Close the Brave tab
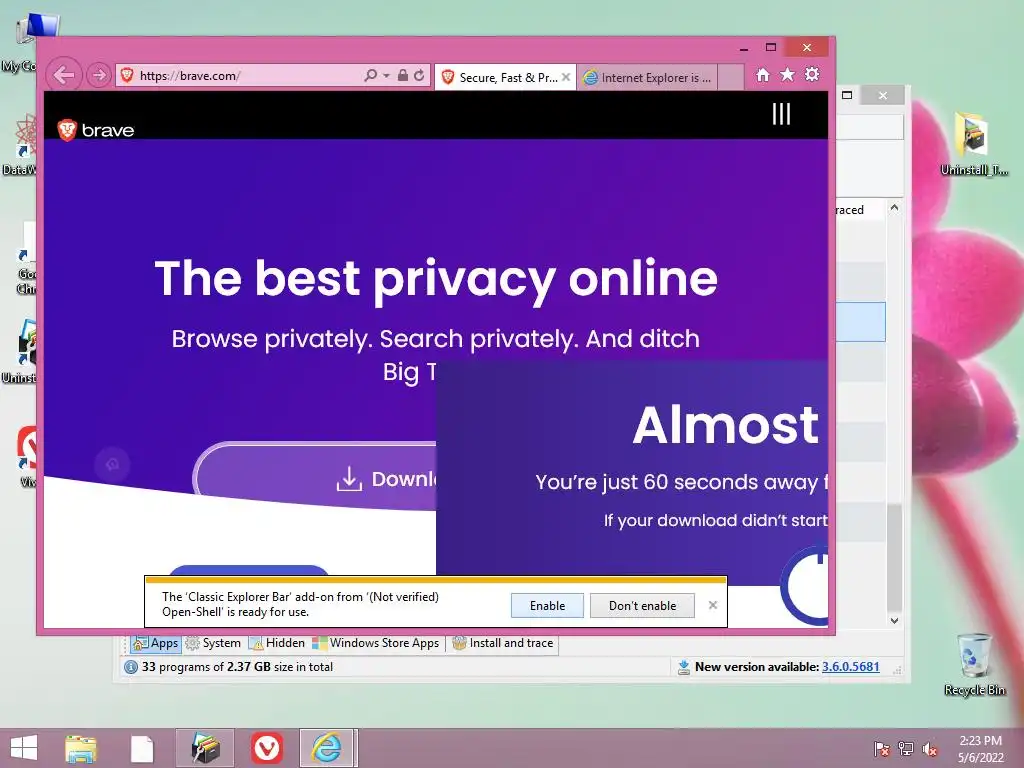 click(566, 77)
